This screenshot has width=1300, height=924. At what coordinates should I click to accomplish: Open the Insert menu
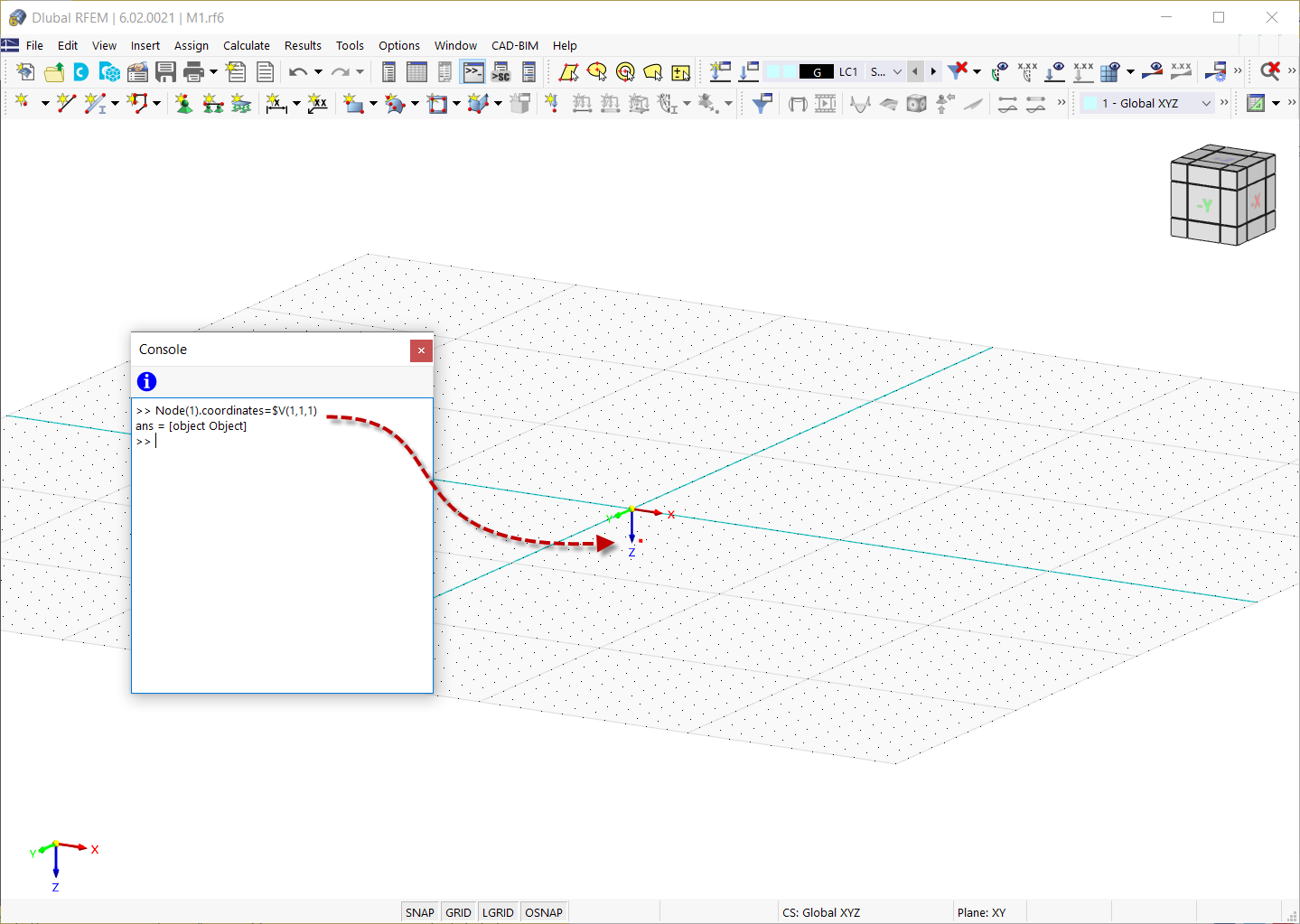(x=145, y=45)
